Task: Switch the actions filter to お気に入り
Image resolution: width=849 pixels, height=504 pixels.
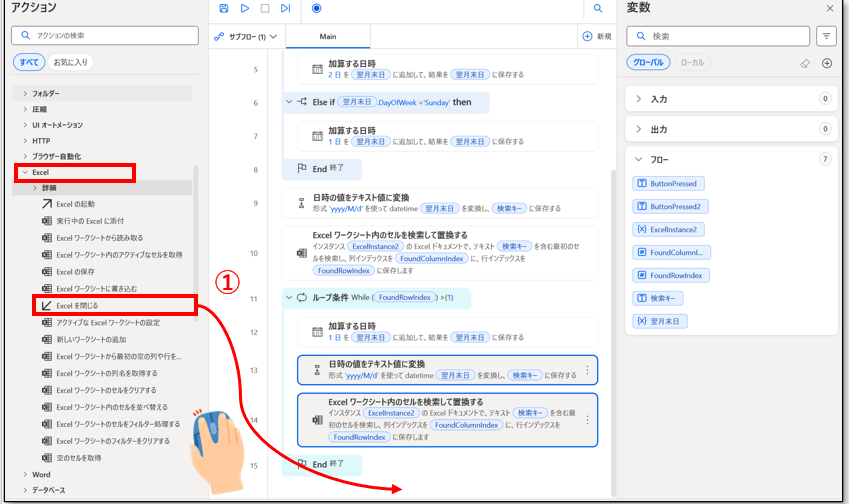Action: [70, 63]
